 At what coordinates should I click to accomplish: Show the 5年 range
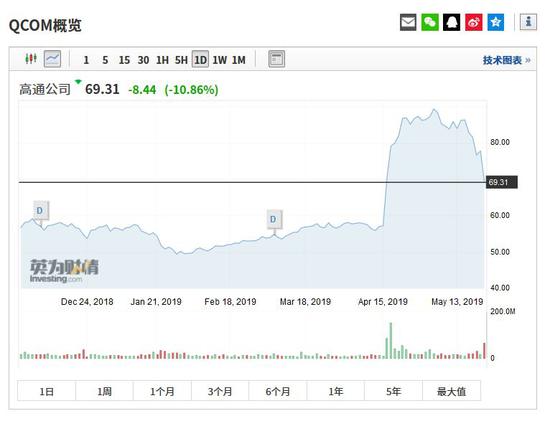coord(394,391)
